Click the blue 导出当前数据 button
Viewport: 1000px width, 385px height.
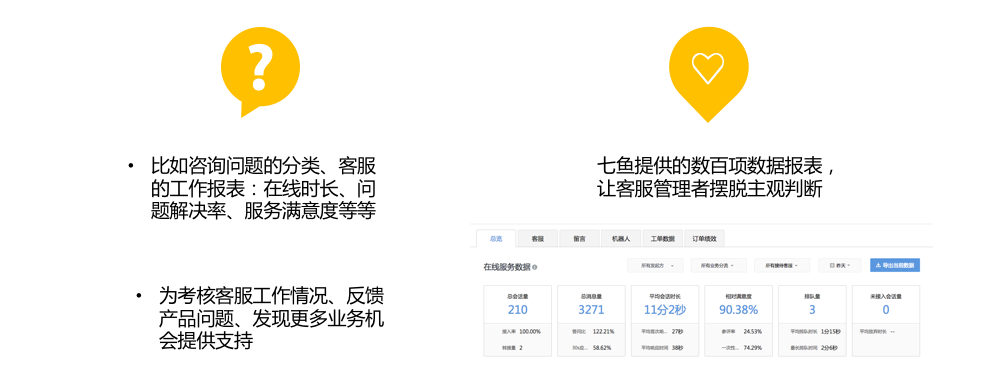pyautogui.click(x=895, y=265)
